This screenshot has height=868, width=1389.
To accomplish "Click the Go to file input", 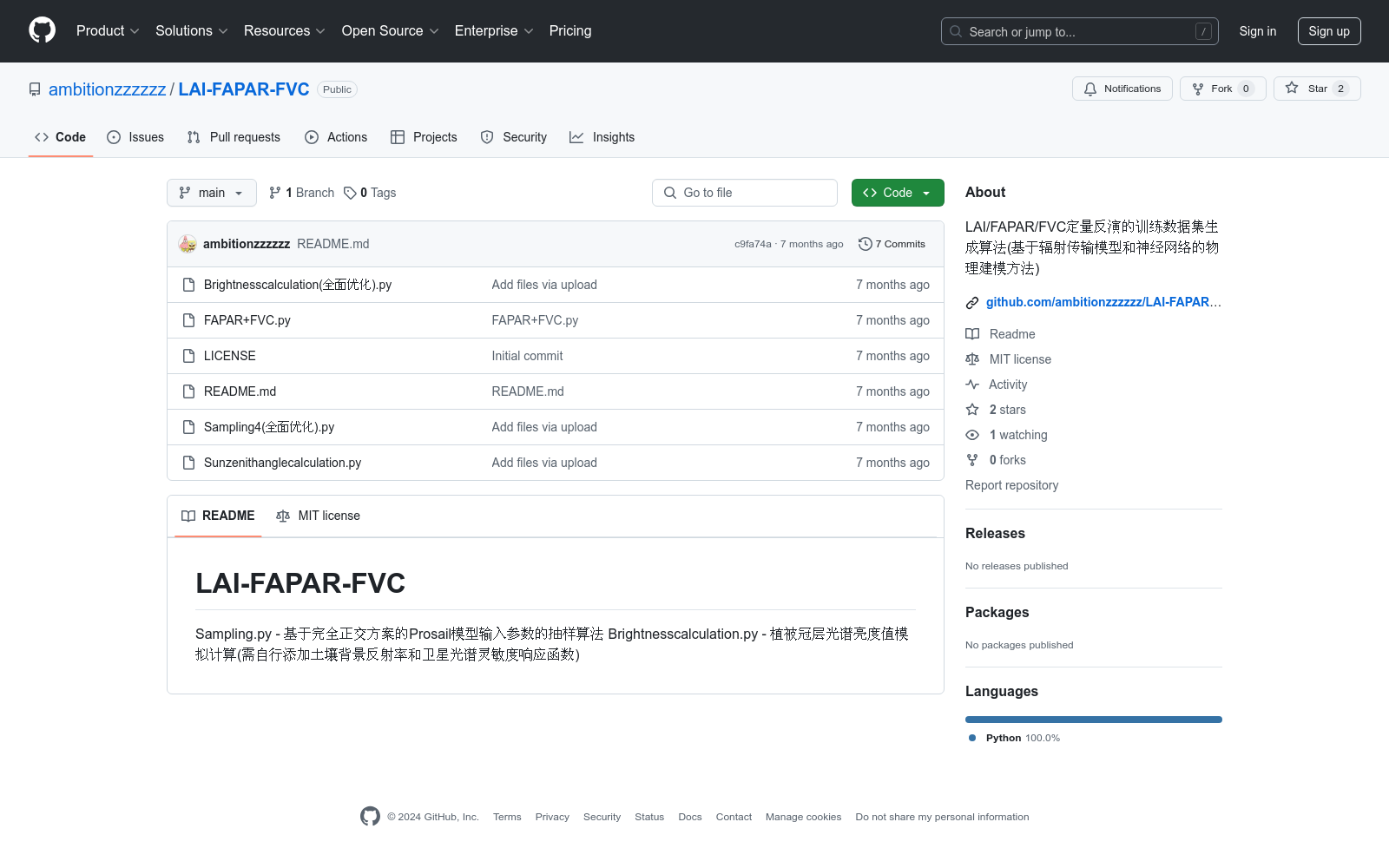I will [745, 193].
